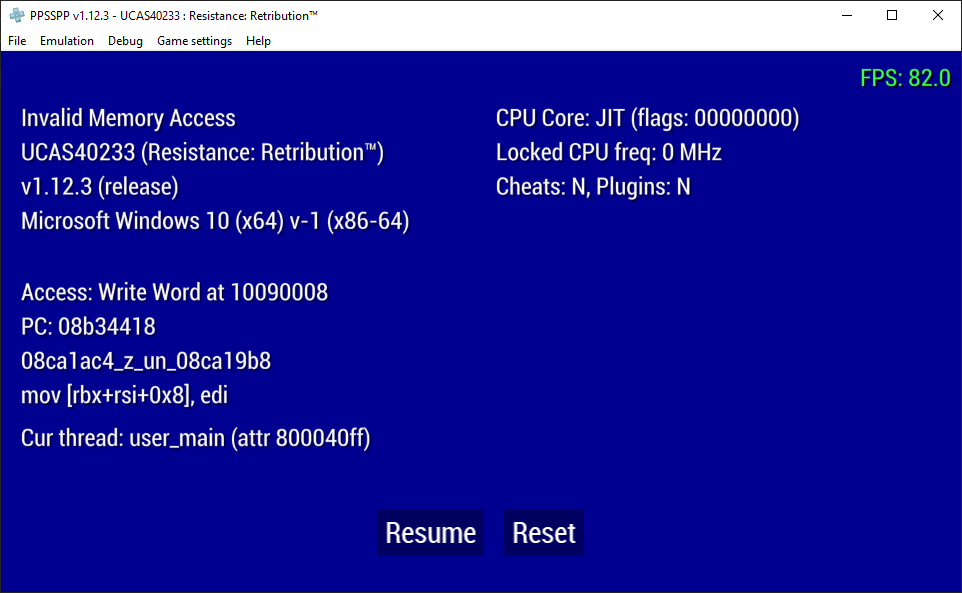
Task: Click the 'Invalid Memory Access' heading
Action: (x=128, y=118)
